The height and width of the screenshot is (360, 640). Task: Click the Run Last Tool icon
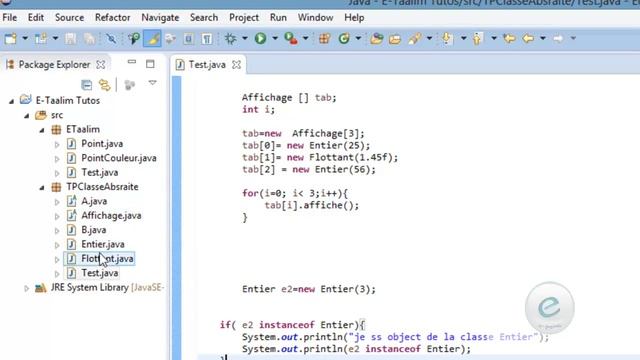coord(291,39)
